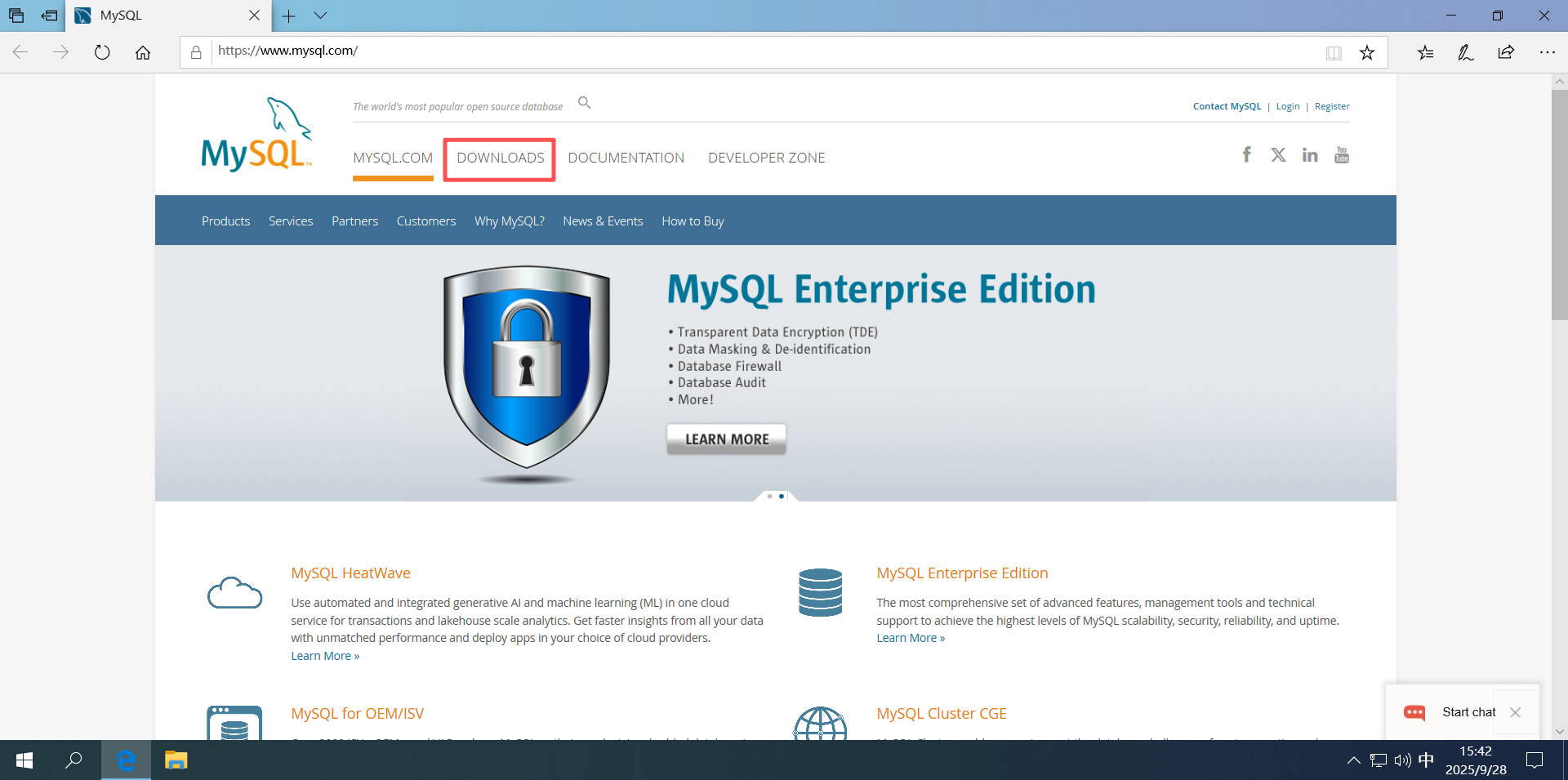Show hidden tray icons chevron
Screen dimensions: 1568x780
[1353, 760]
